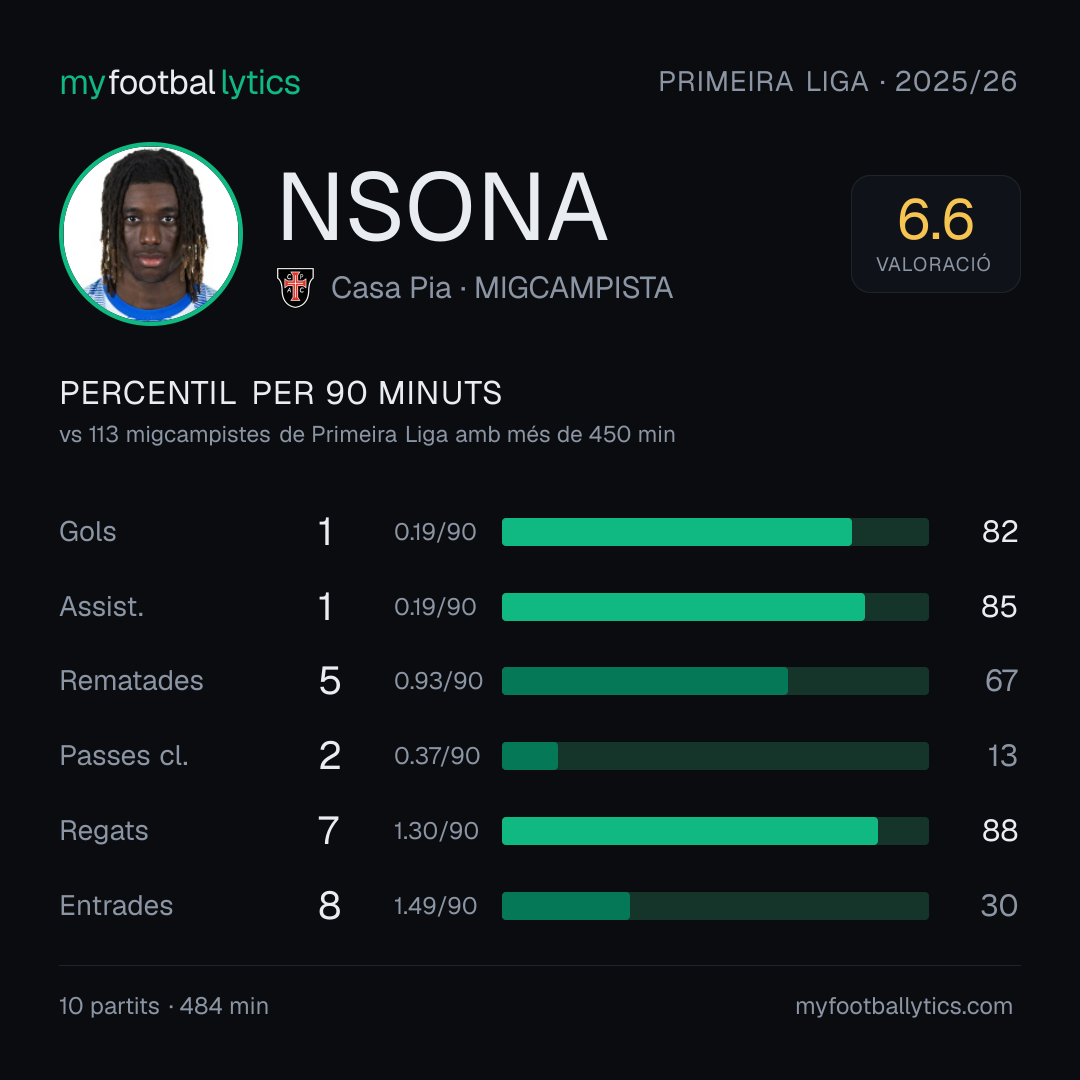Select the Casa Pia · Migcampista label

point(501,288)
